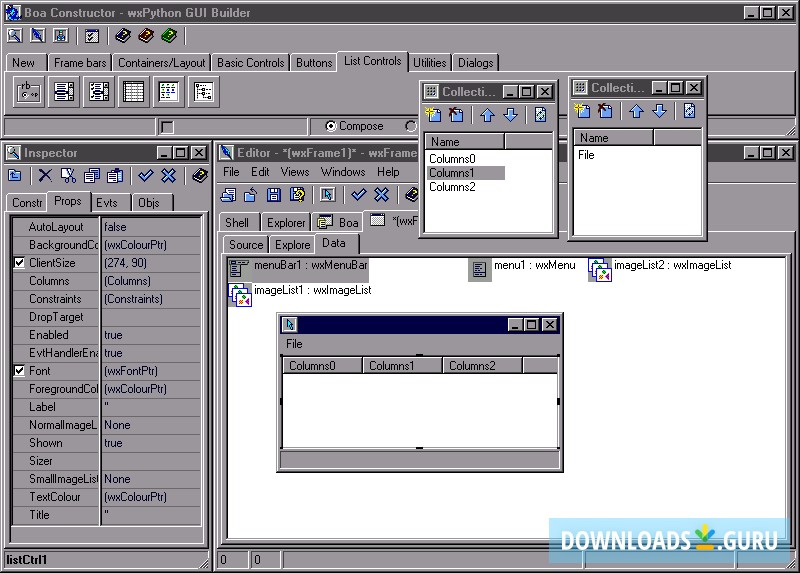Open the Containers/Layout palette tab
This screenshot has width=800, height=573.
pyautogui.click(x=161, y=63)
